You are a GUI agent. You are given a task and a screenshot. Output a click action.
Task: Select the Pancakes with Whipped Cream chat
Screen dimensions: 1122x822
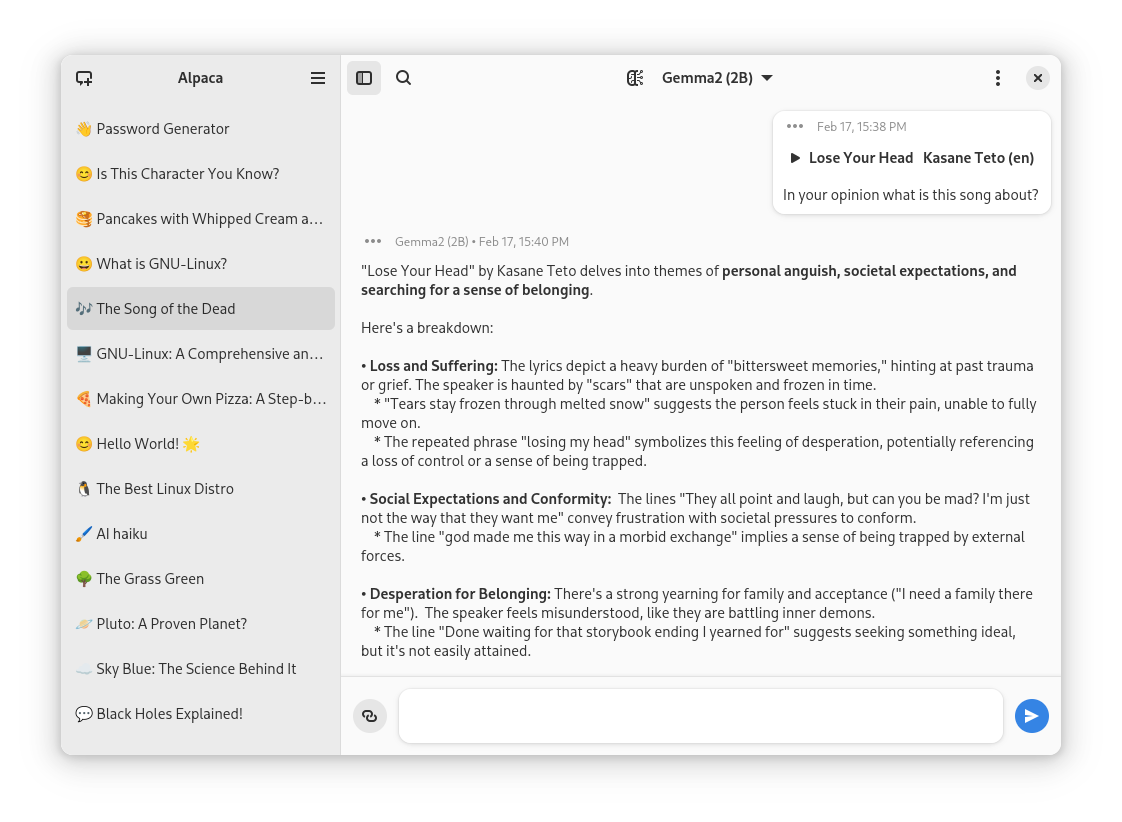pos(201,219)
